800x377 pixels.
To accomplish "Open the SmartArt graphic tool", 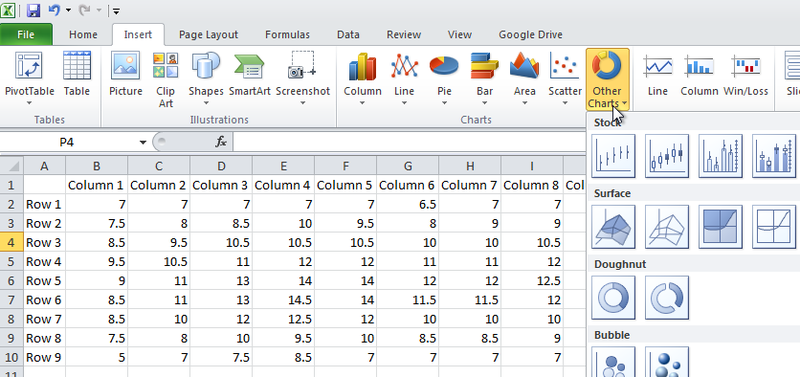I will 249,74.
